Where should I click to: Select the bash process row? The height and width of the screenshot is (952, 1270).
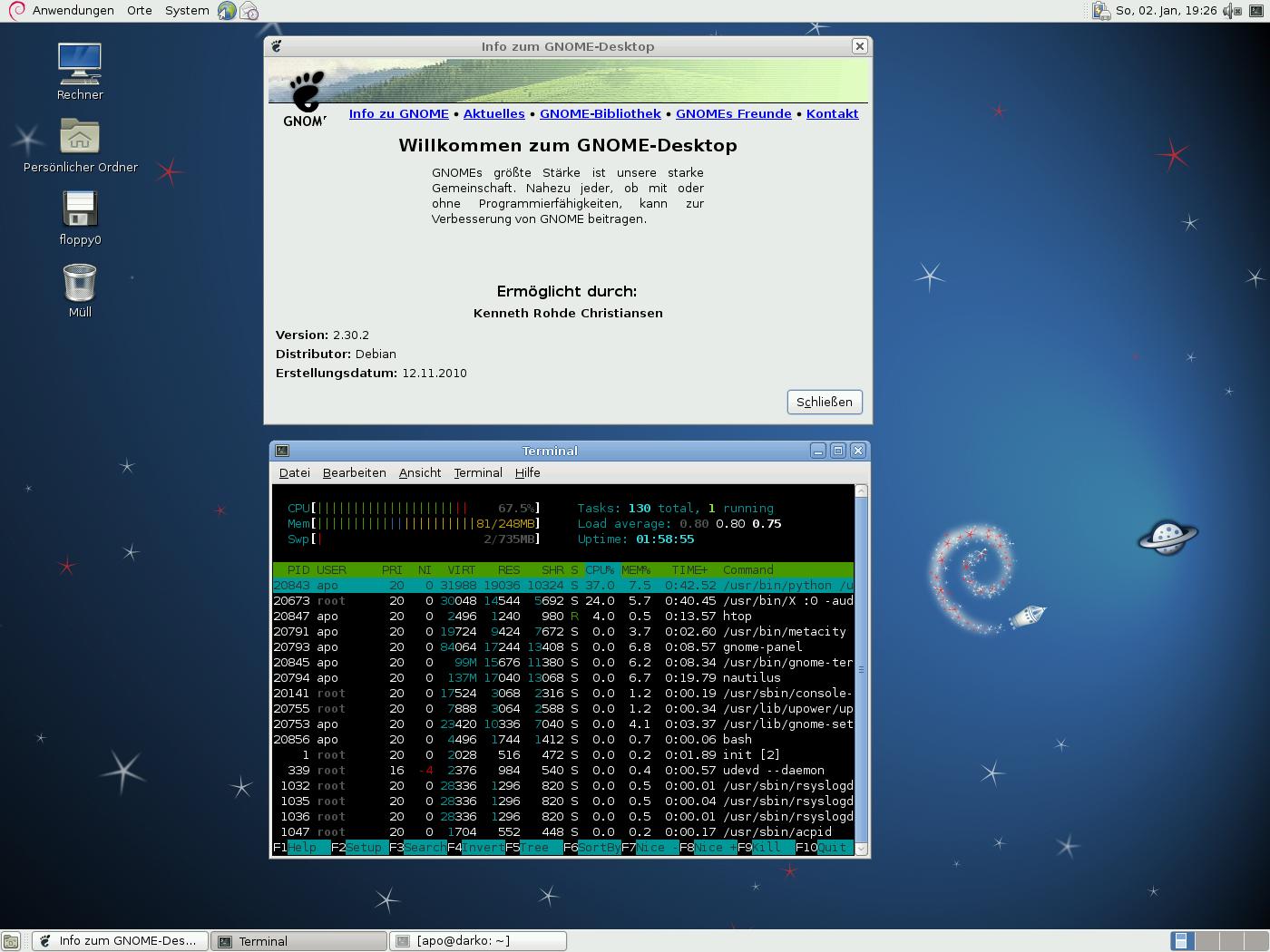pos(563,740)
